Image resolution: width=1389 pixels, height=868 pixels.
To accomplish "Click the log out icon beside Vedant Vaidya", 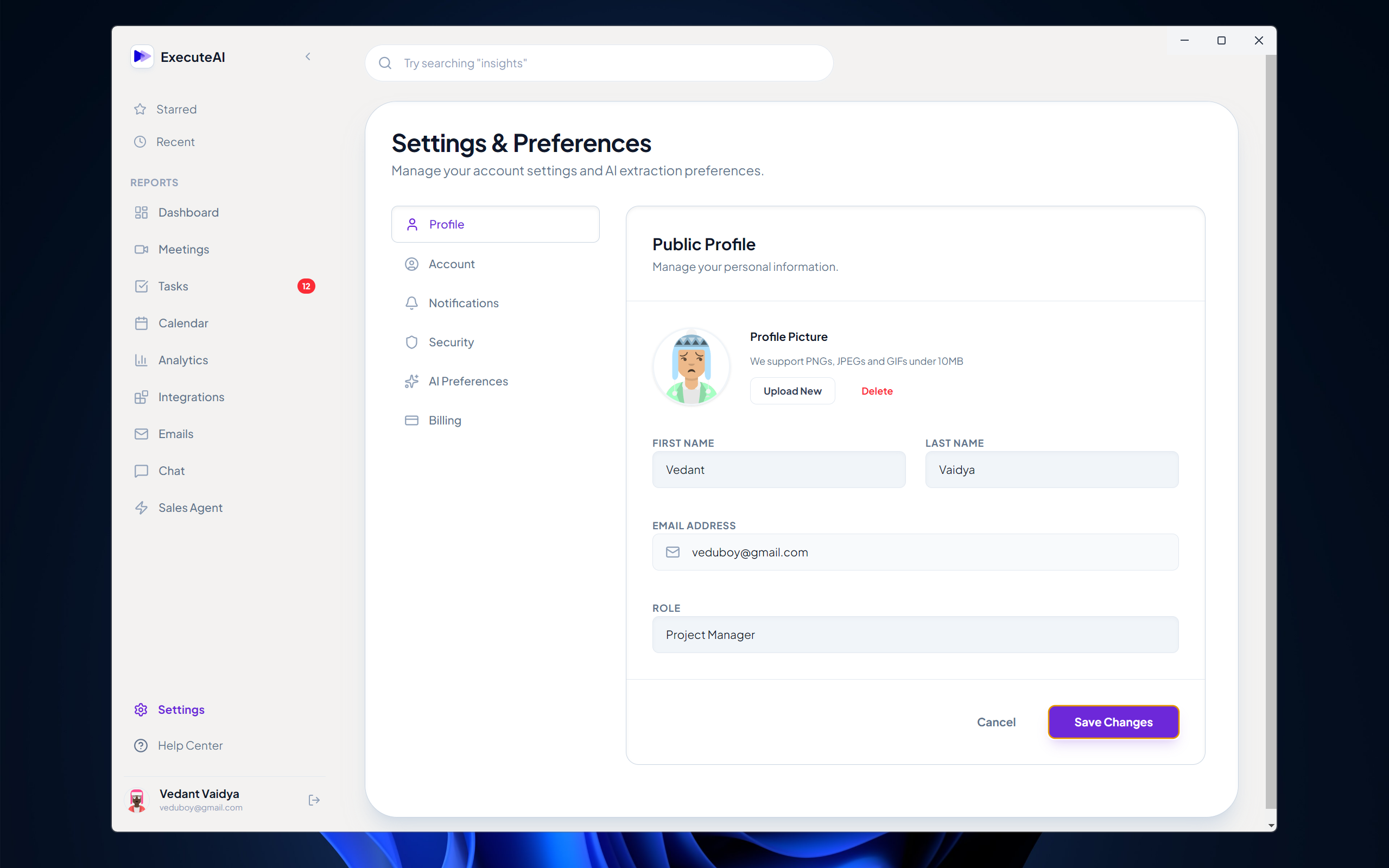I will click(313, 800).
